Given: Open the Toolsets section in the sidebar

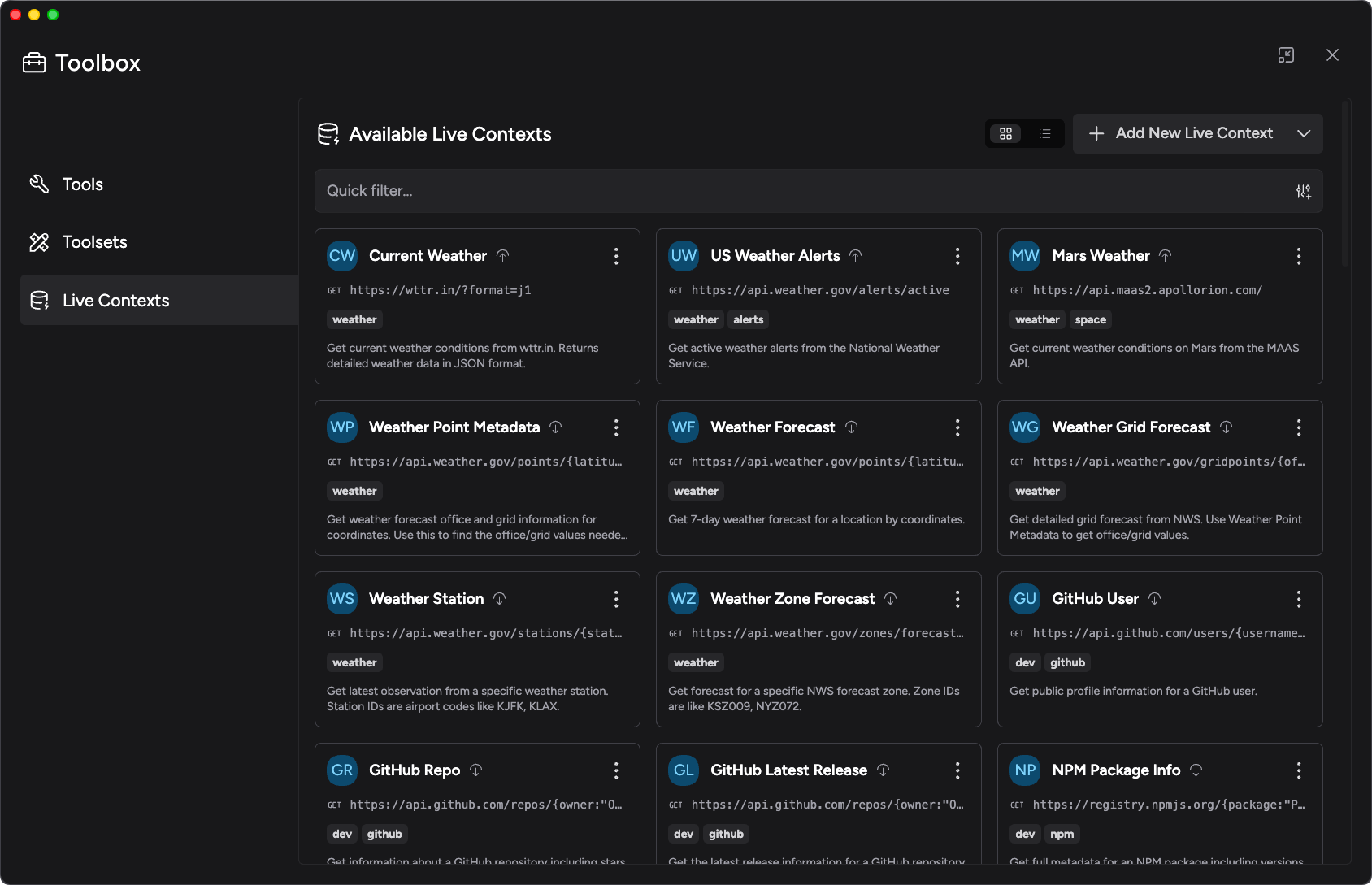Looking at the screenshot, I should pyautogui.click(x=94, y=242).
